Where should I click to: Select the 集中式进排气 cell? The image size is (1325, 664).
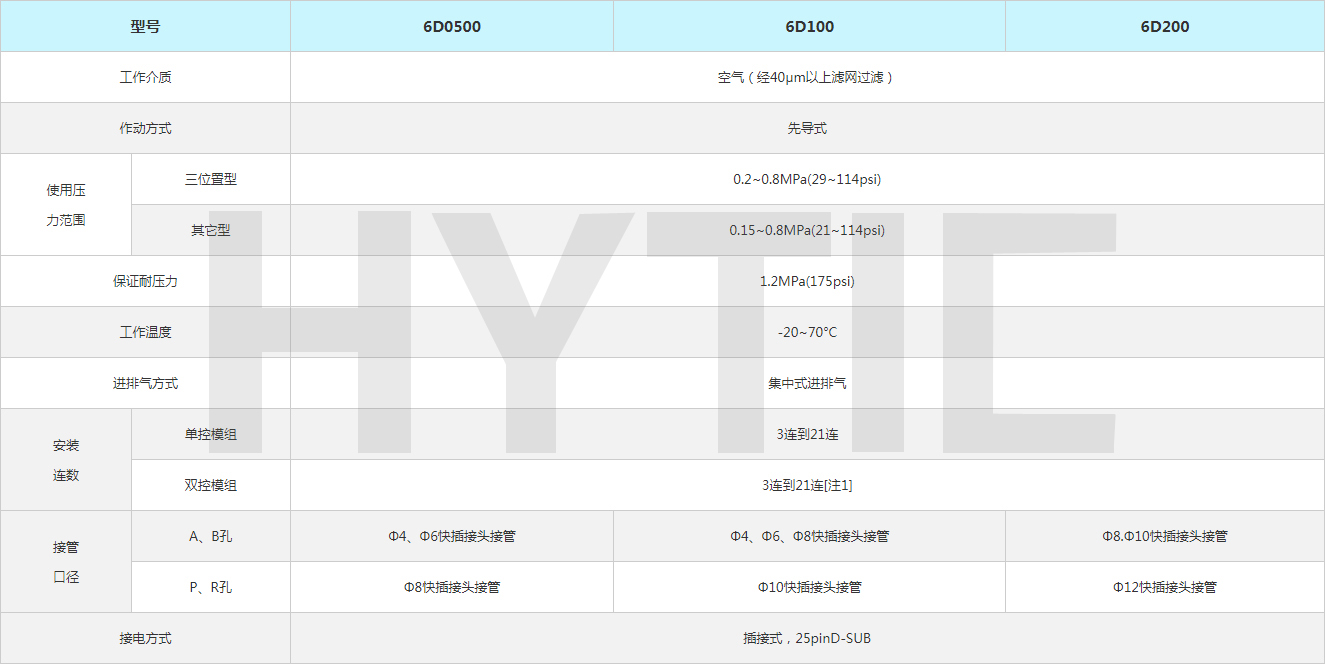pos(807,384)
